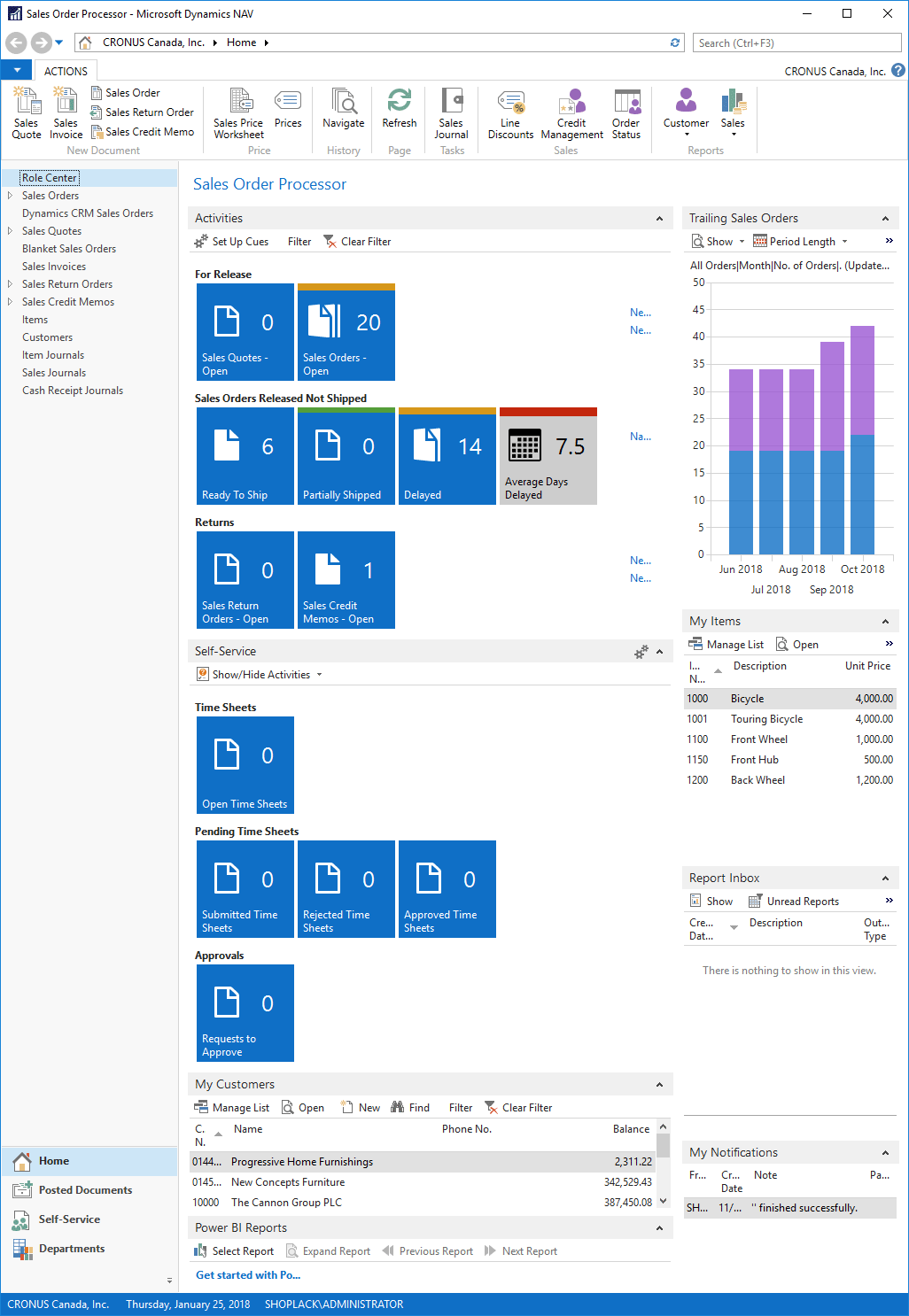Manage List in My Customers
The width and height of the screenshot is (909, 1316).
(231, 1108)
